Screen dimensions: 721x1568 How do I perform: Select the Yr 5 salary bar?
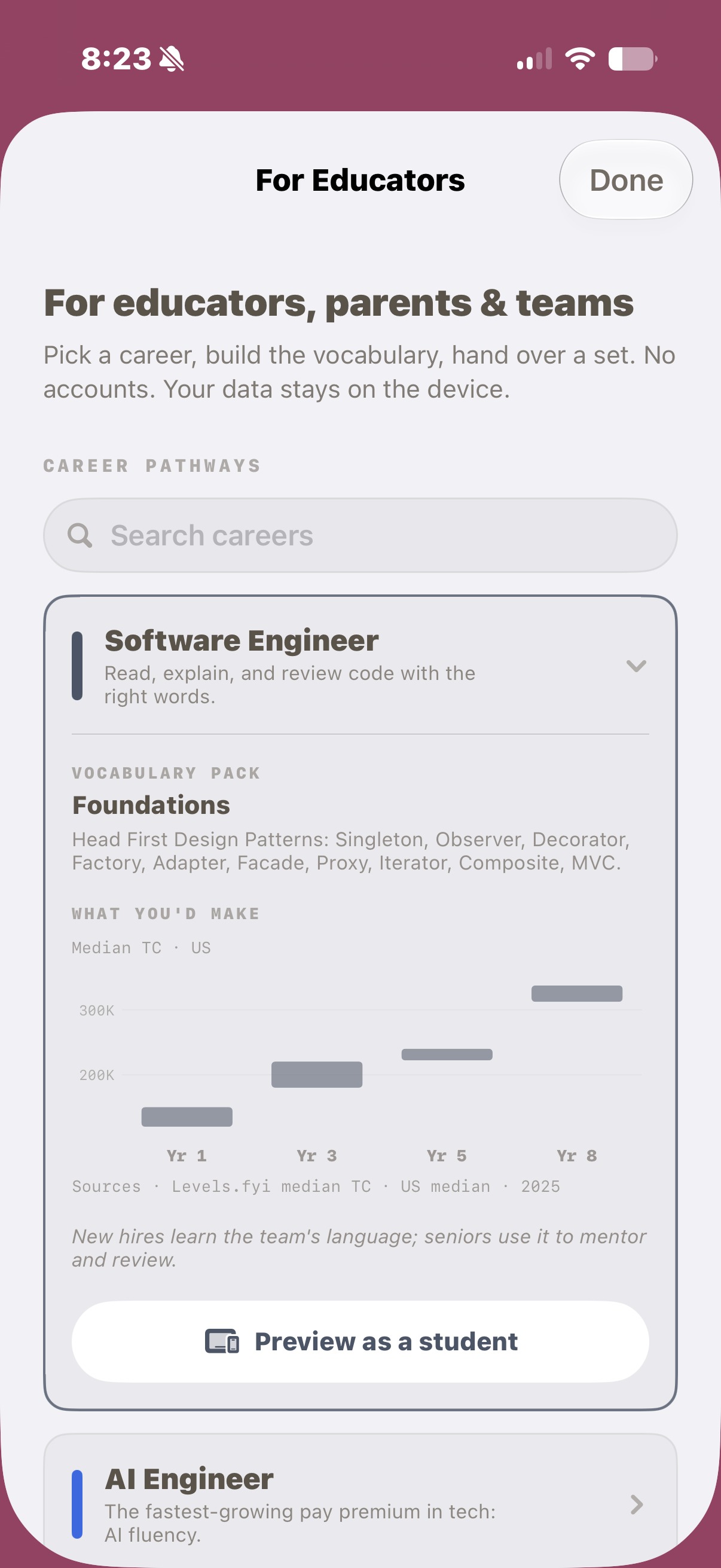[x=447, y=1054]
